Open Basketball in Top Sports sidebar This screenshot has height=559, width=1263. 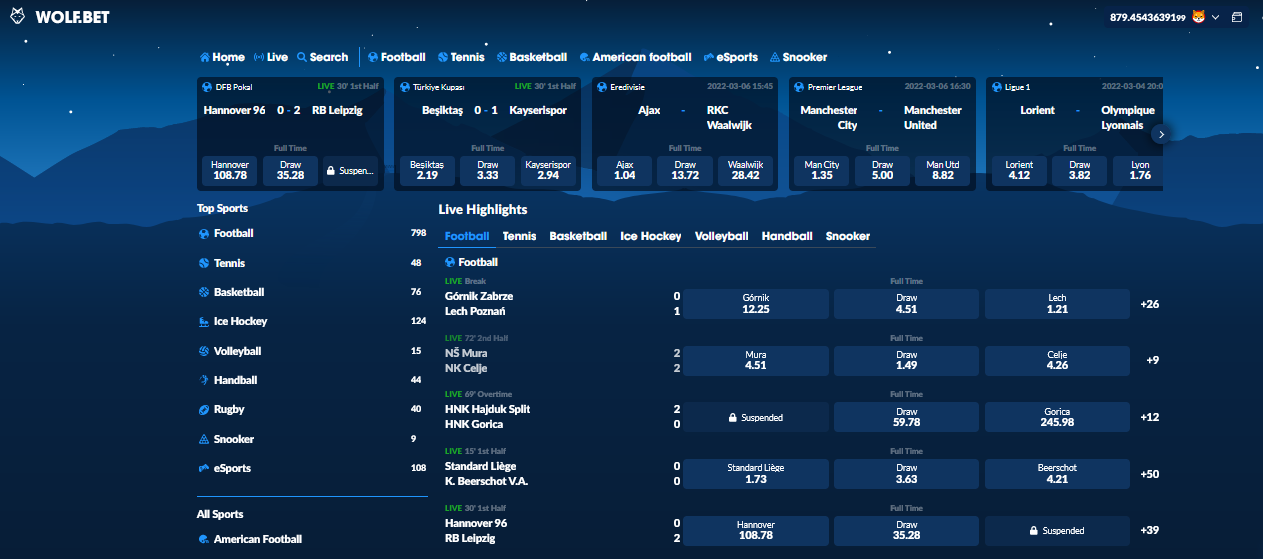coord(312,292)
